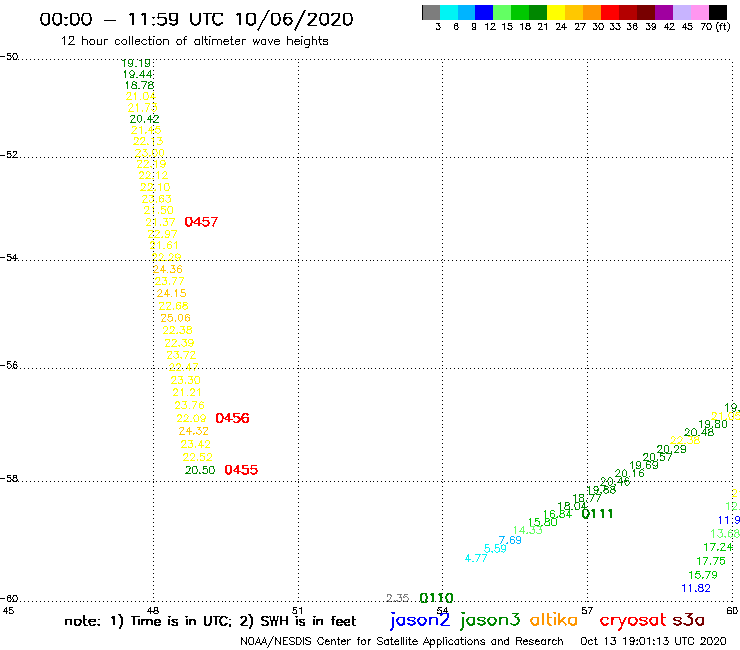Viewport: 740px width, 650px height.
Task: Click latitude axis label -52
Action: point(9,155)
